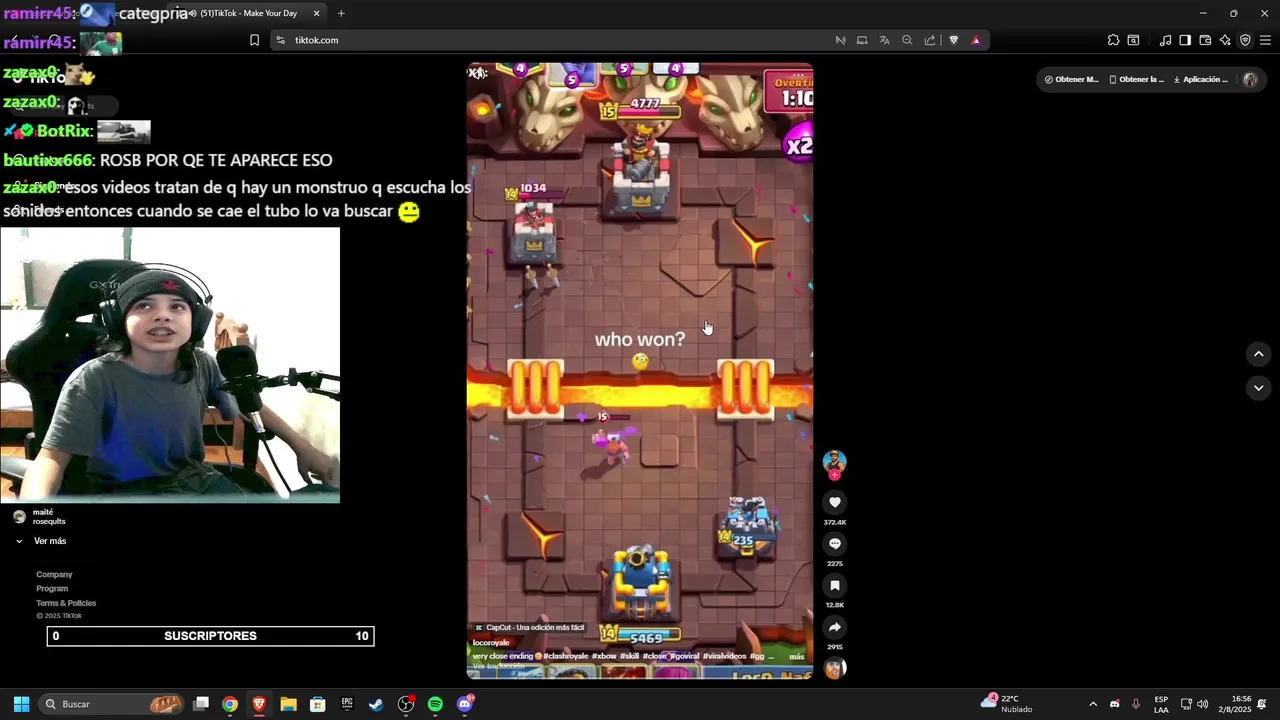
Task: Toggle the browser sidebar panel icon
Action: point(1185,40)
